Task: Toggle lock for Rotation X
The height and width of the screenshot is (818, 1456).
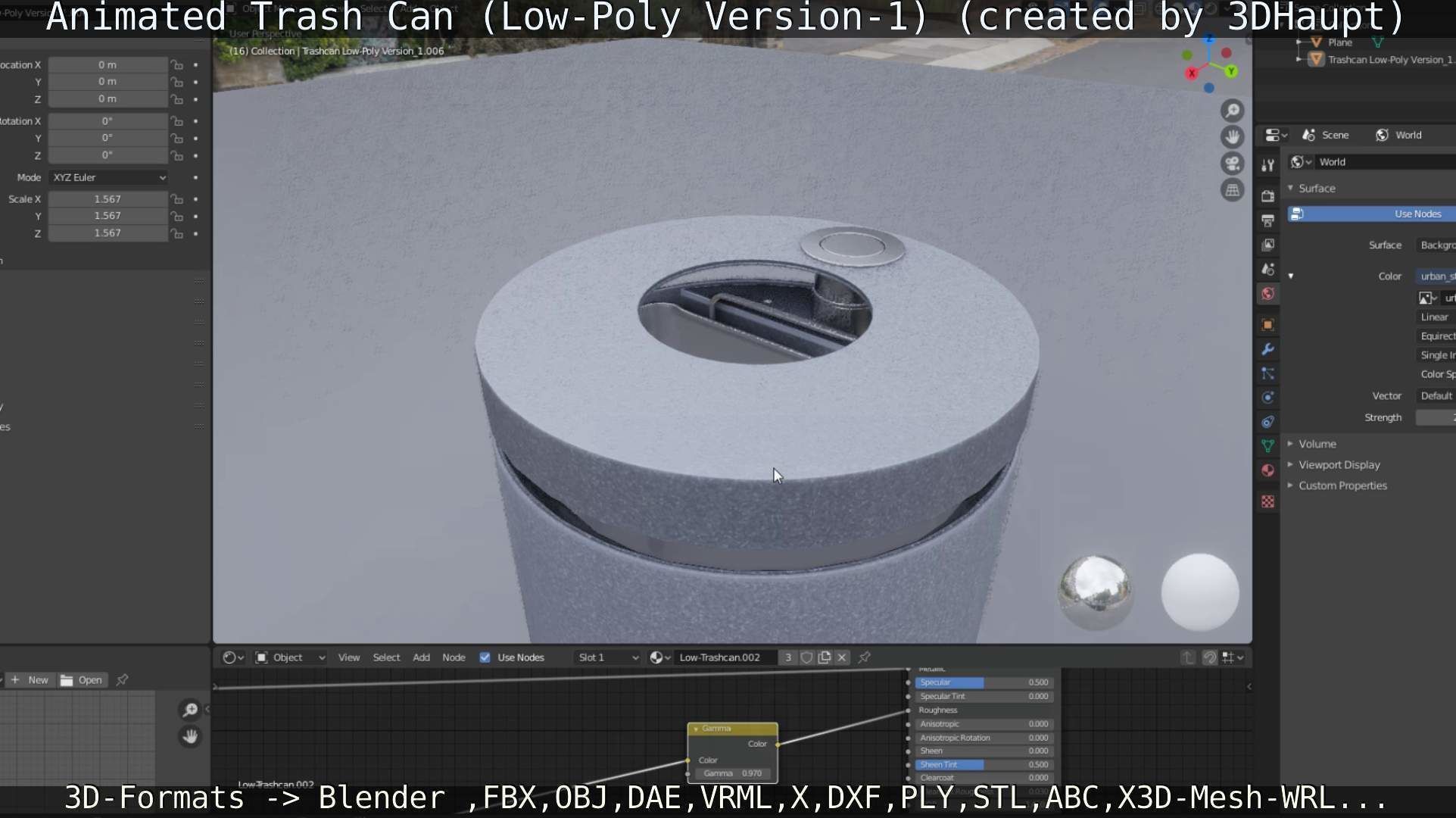Action: pyautogui.click(x=176, y=121)
